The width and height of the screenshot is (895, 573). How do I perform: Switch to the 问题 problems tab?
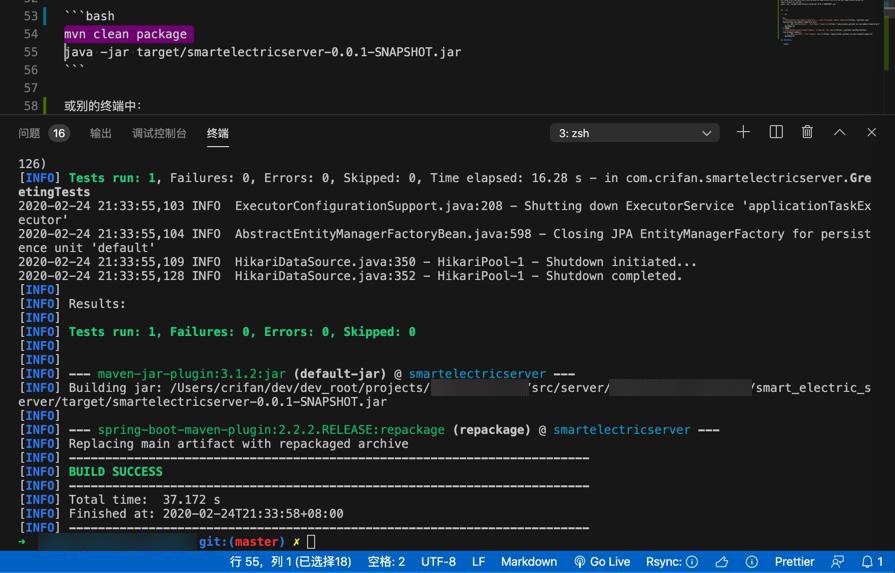click(x=29, y=133)
